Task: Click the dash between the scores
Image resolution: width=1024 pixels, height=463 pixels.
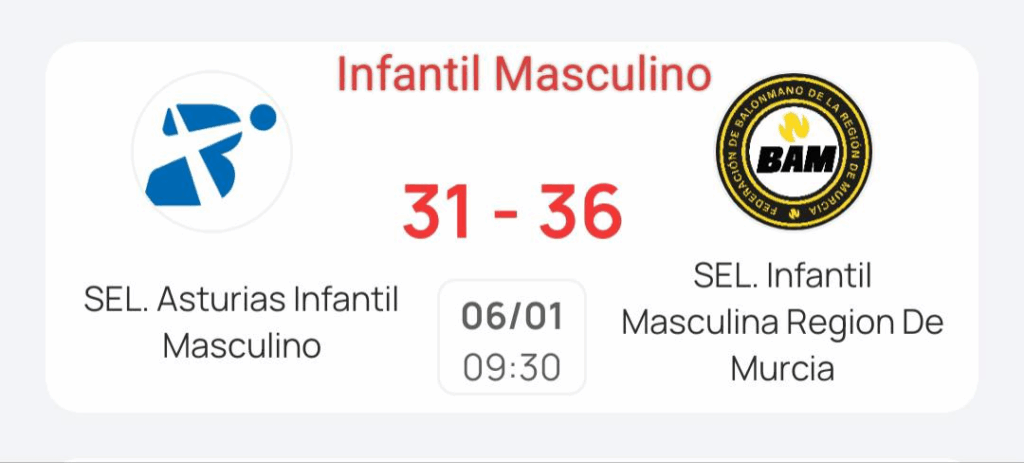Action: point(510,214)
